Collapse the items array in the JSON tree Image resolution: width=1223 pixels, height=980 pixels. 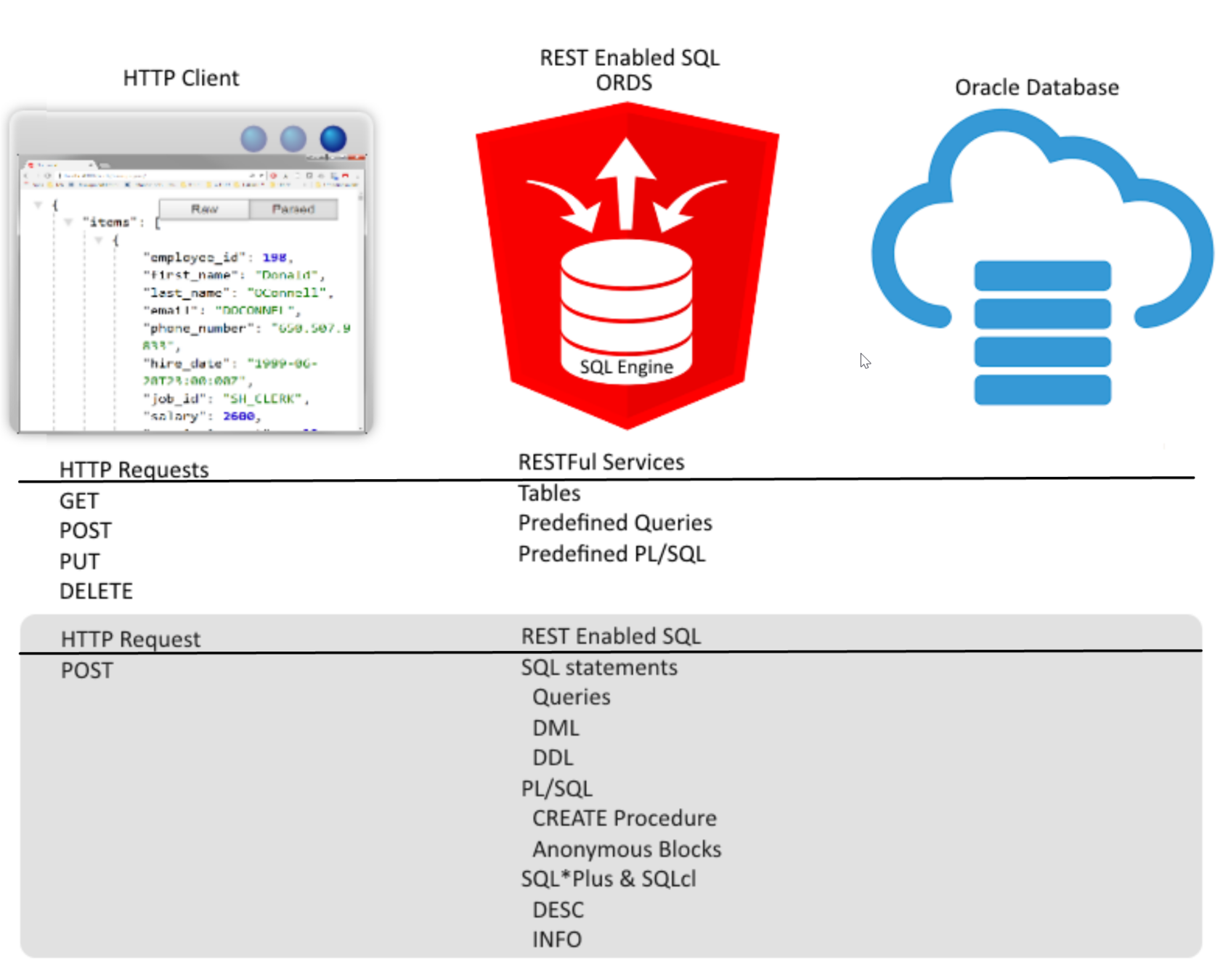pyautogui.click(x=67, y=221)
